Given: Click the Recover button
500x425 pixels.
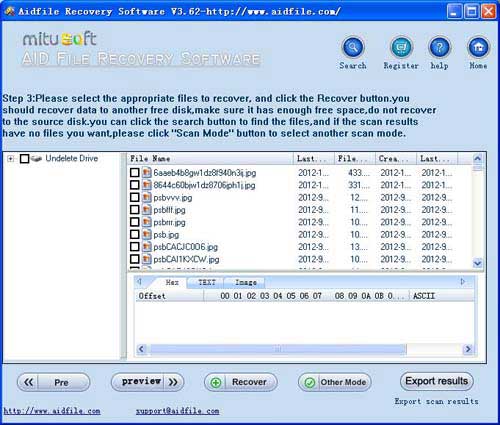Looking at the screenshot, I should pyautogui.click(x=241, y=382).
